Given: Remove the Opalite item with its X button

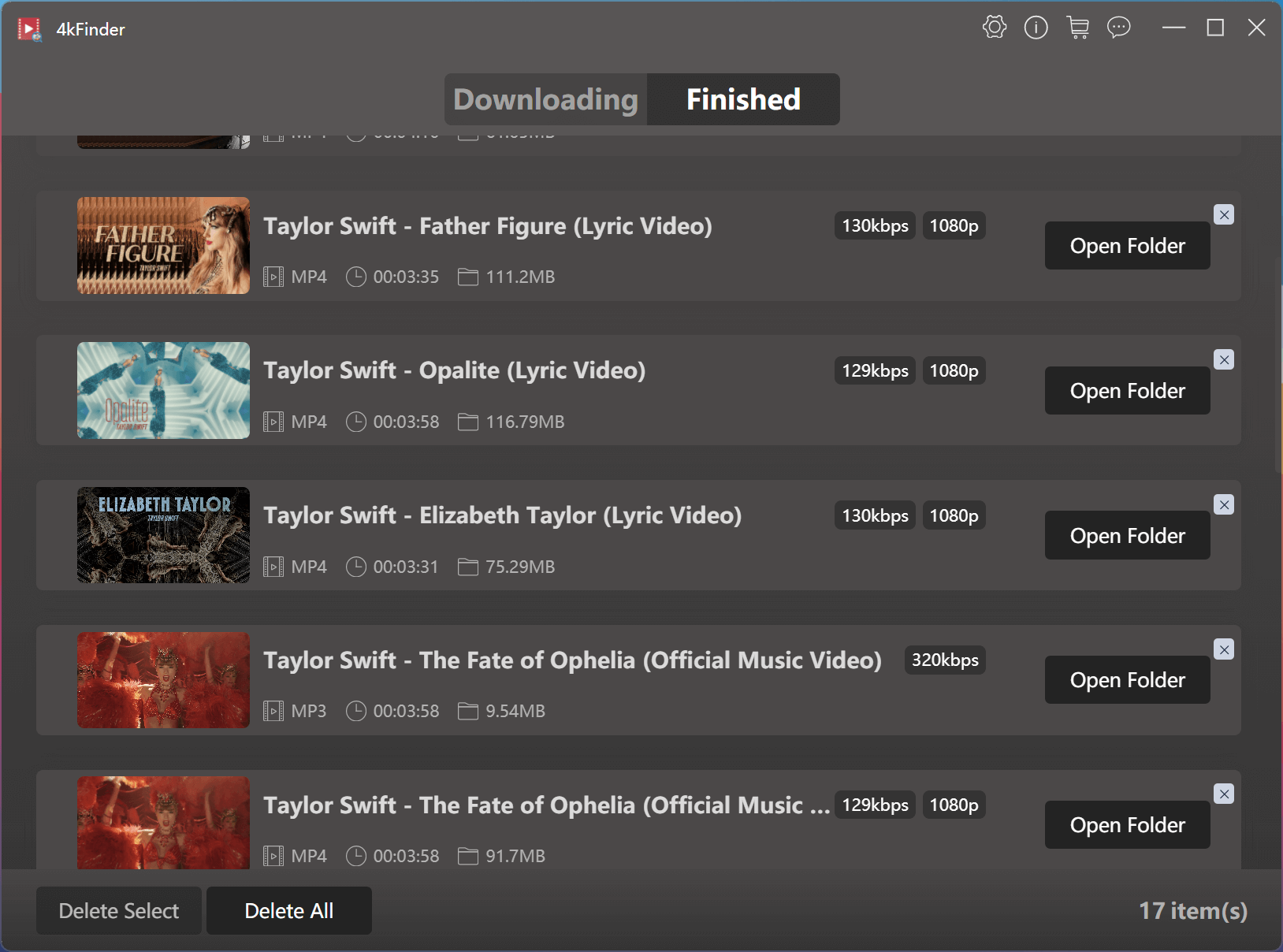Looking at the screenshot, I should pos(1224,359).
